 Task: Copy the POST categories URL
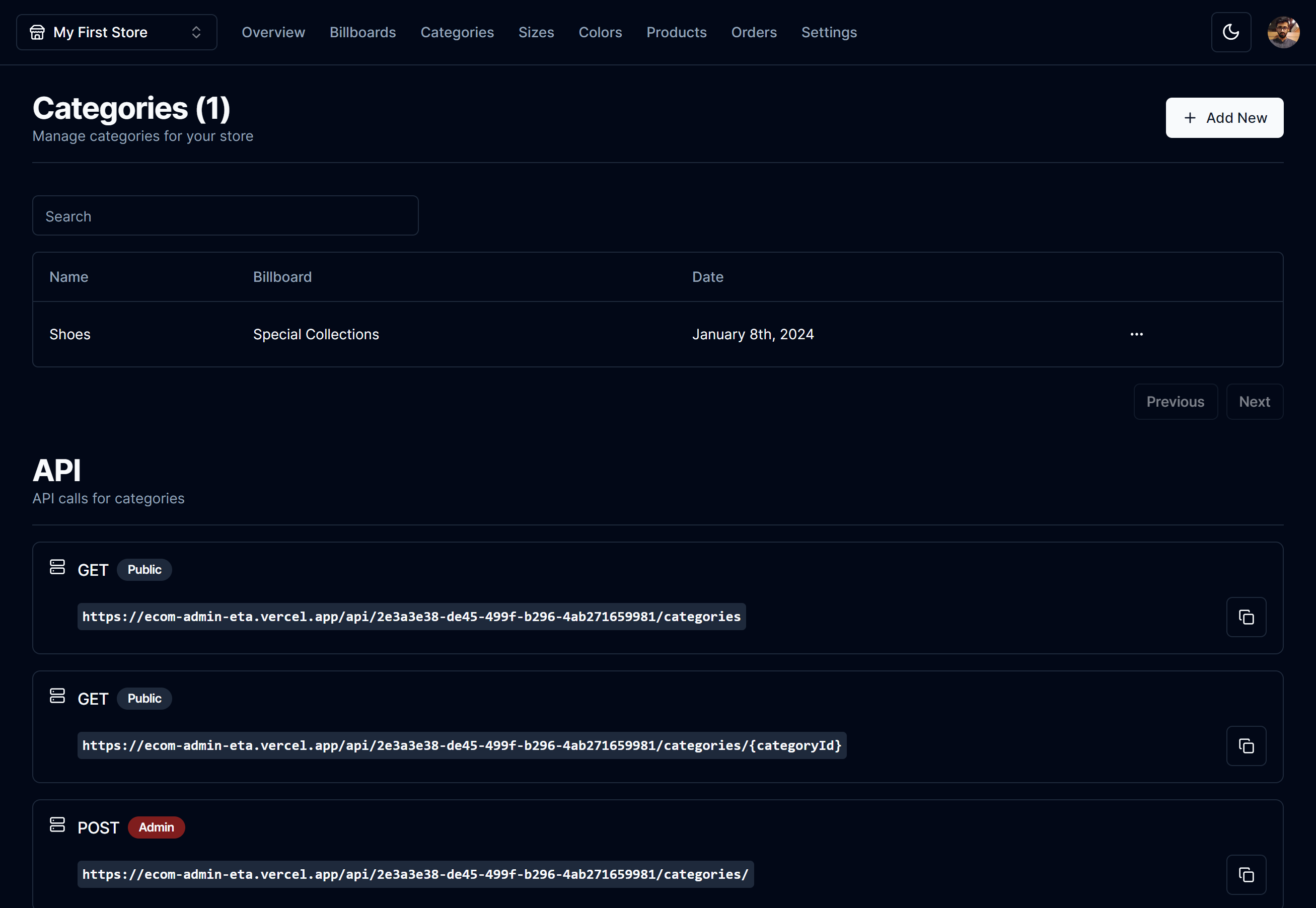click(x=1246, y=875)
